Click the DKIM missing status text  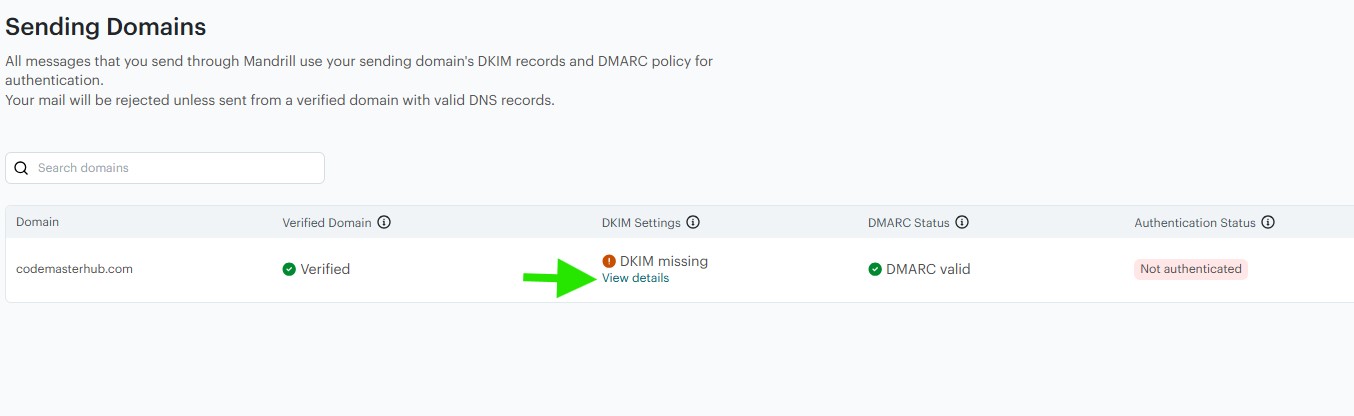point(663,261)
